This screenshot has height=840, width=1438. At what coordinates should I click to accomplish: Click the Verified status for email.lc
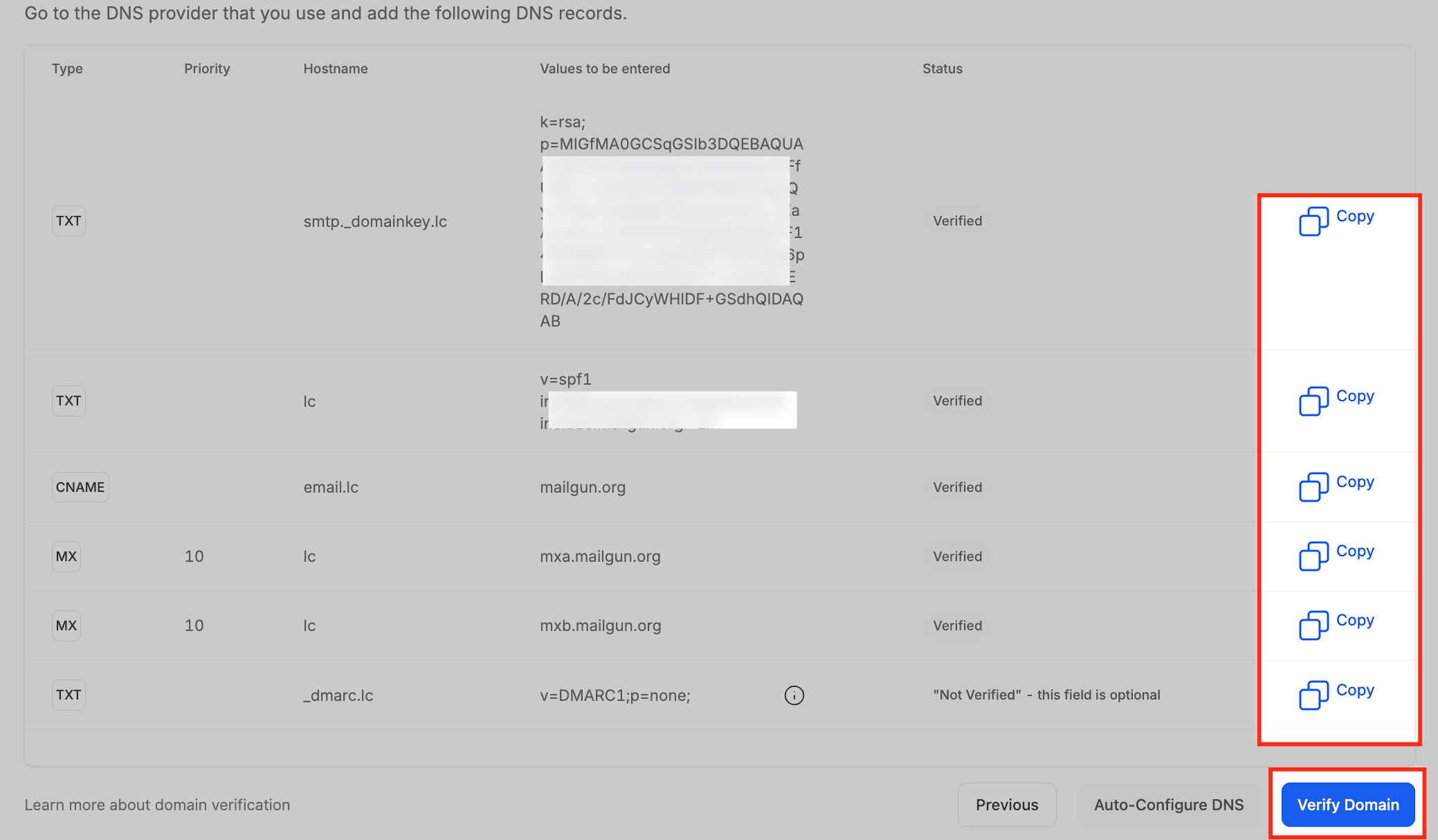pyautogui.click(x=957, y=487)
